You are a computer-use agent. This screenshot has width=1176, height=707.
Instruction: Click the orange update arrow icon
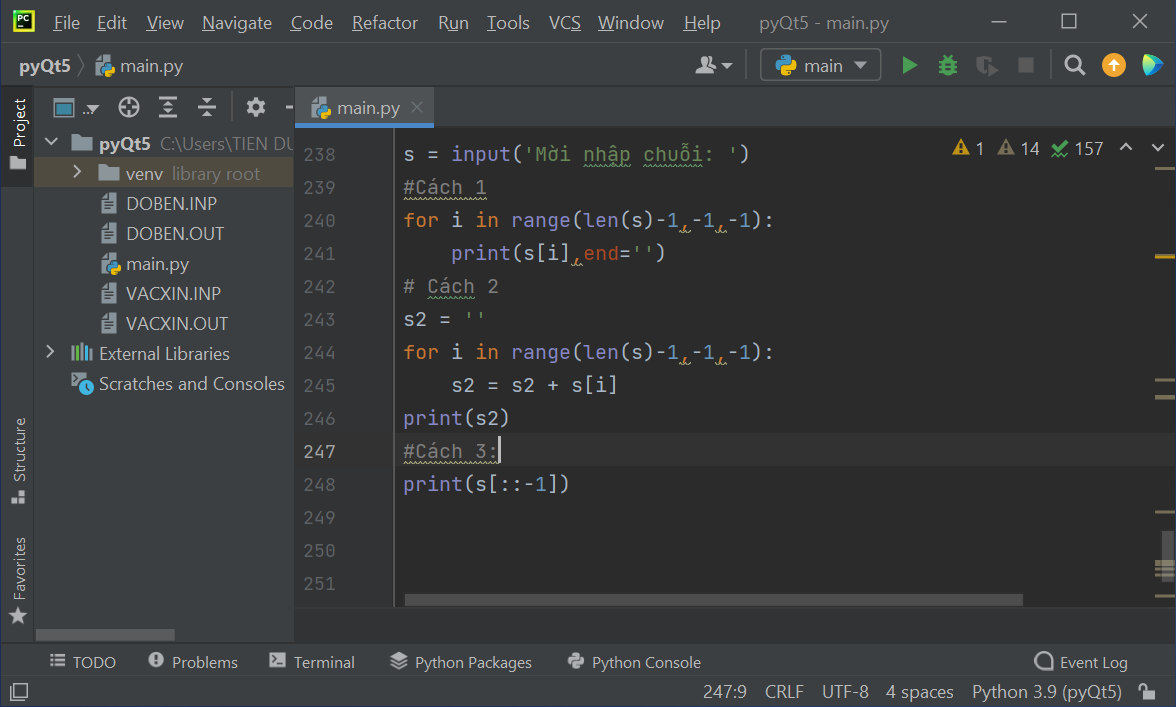[1114, 66]
